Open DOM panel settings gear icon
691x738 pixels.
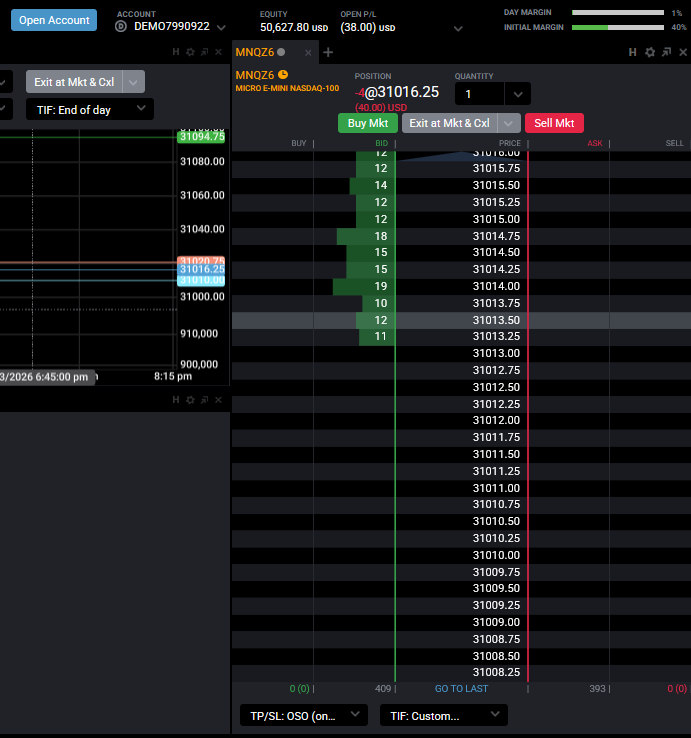pos(650,52)
